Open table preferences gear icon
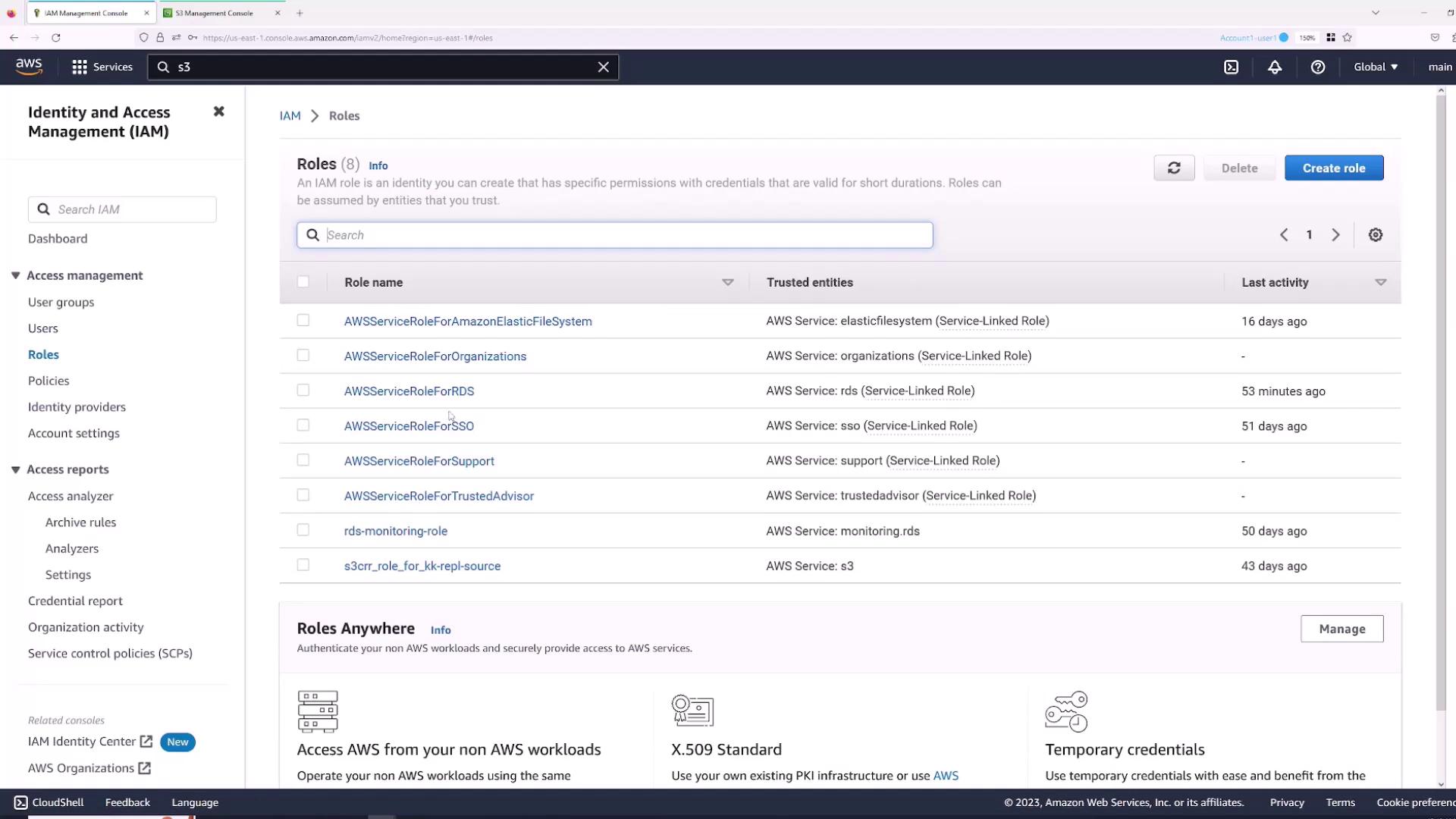The width and height of the screenshot is (1456, 819). pos(1376,235)
